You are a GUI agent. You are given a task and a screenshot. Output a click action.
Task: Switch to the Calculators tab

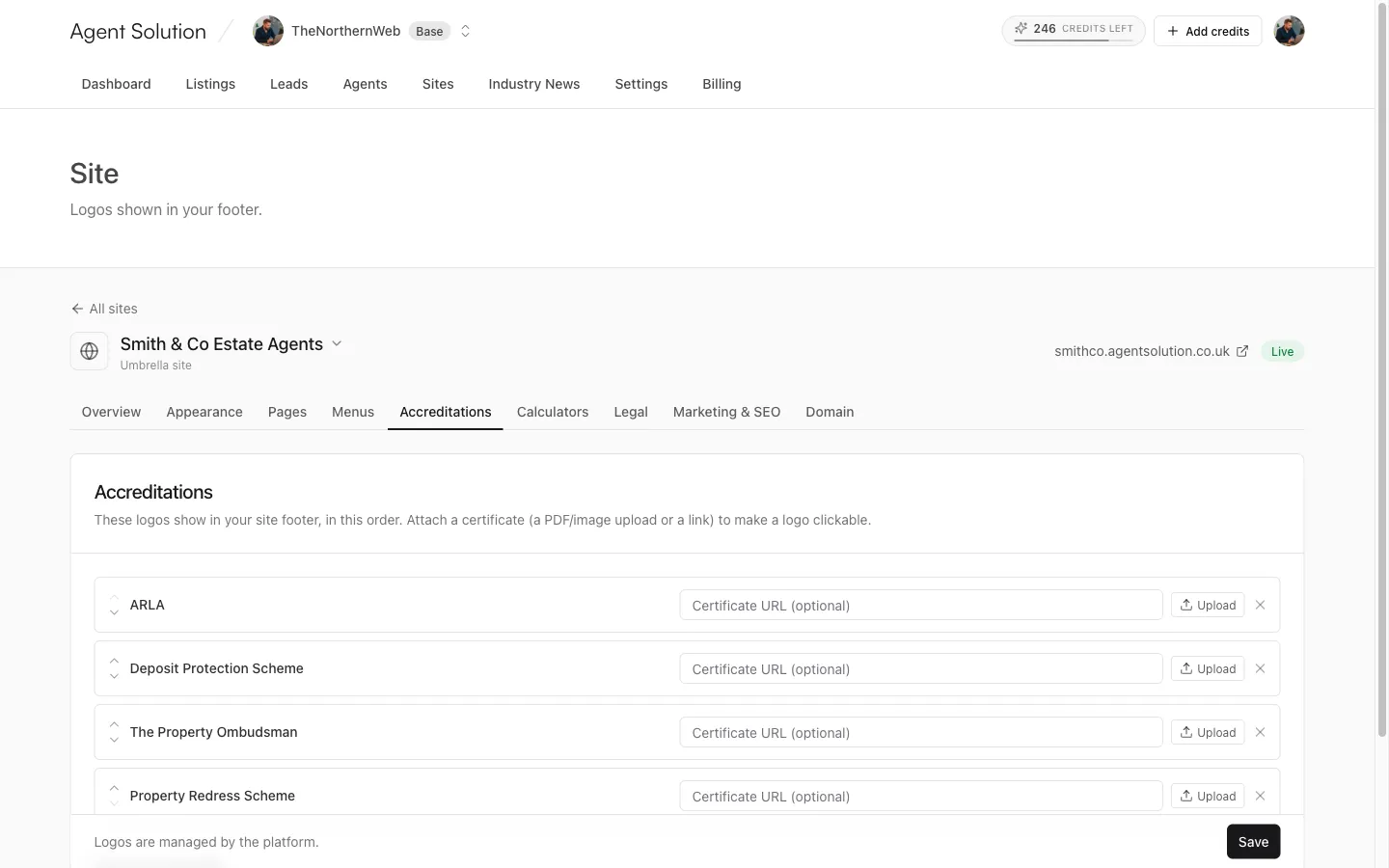click(553, 412)
